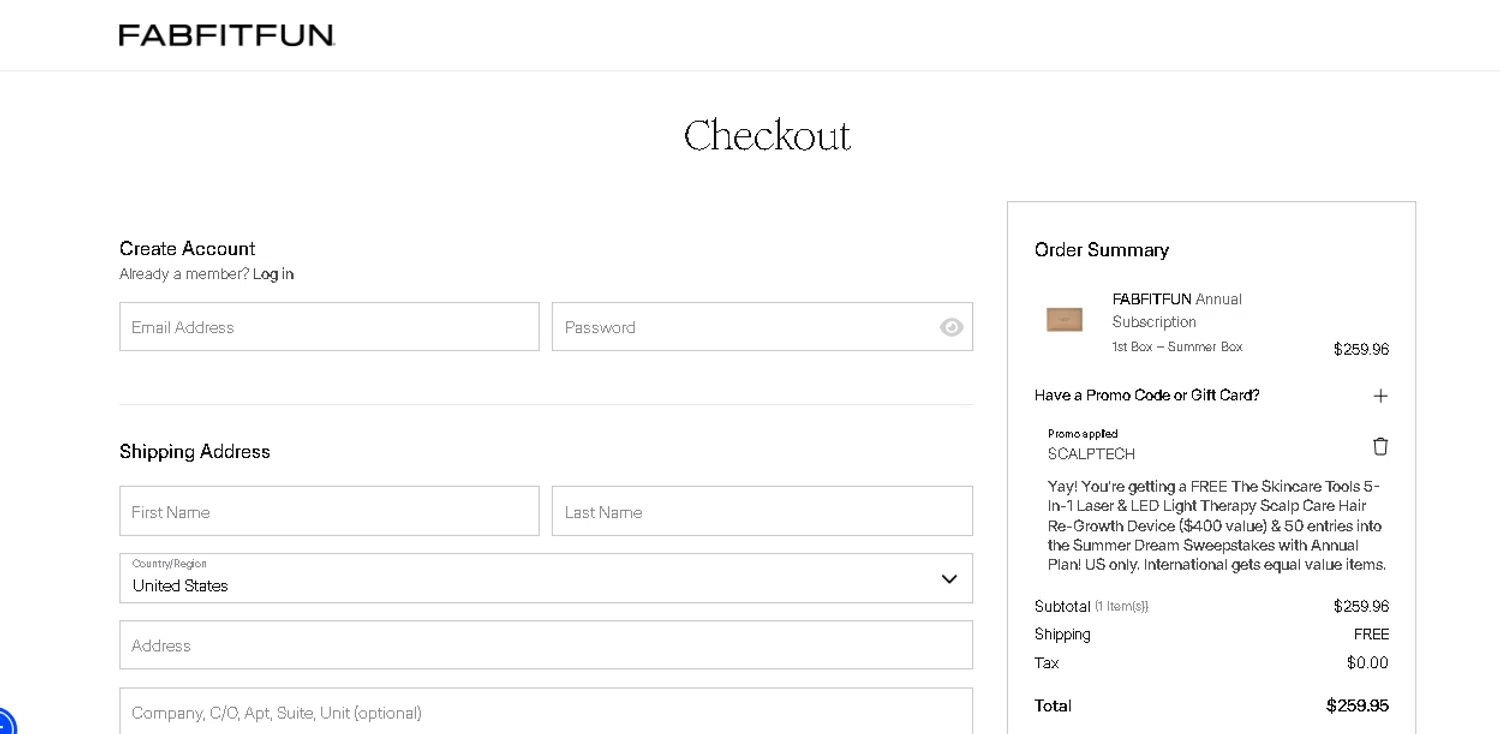Focus the Email Address field
This screenshot has height=734, width=1500.
(x=329, y=327)
